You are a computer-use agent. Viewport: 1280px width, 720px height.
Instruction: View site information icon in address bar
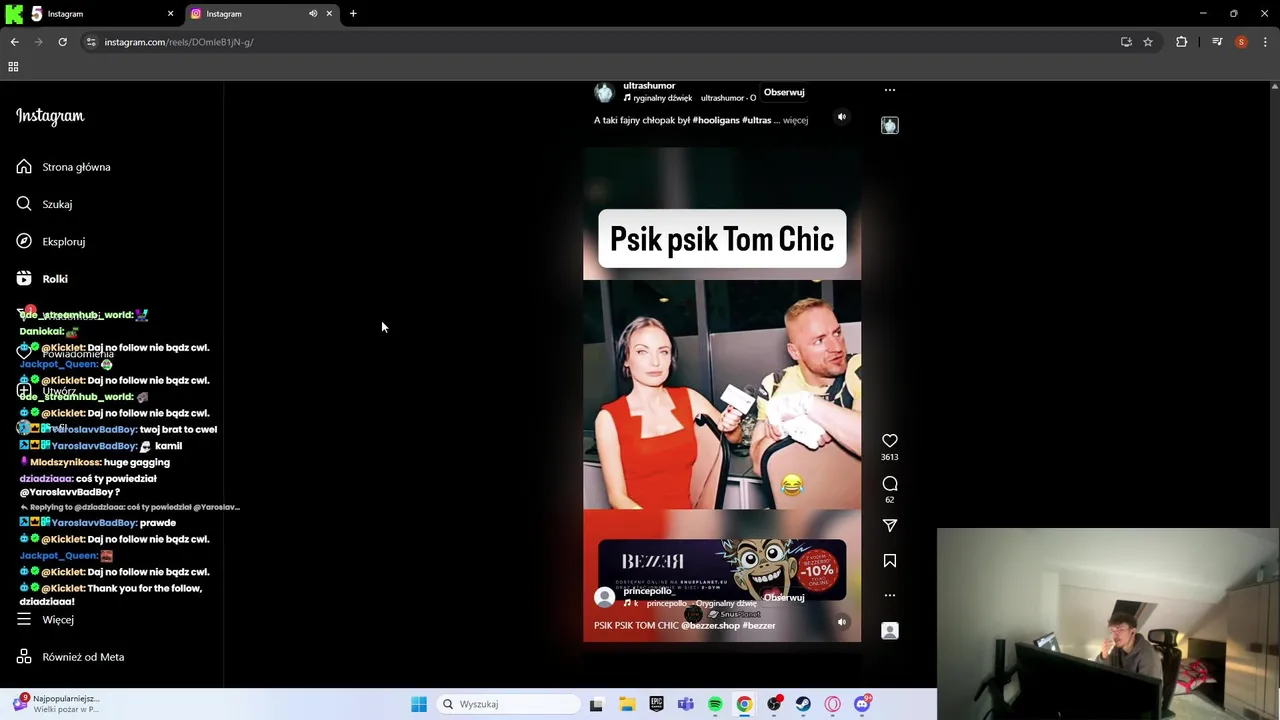(x=91, y=42)
